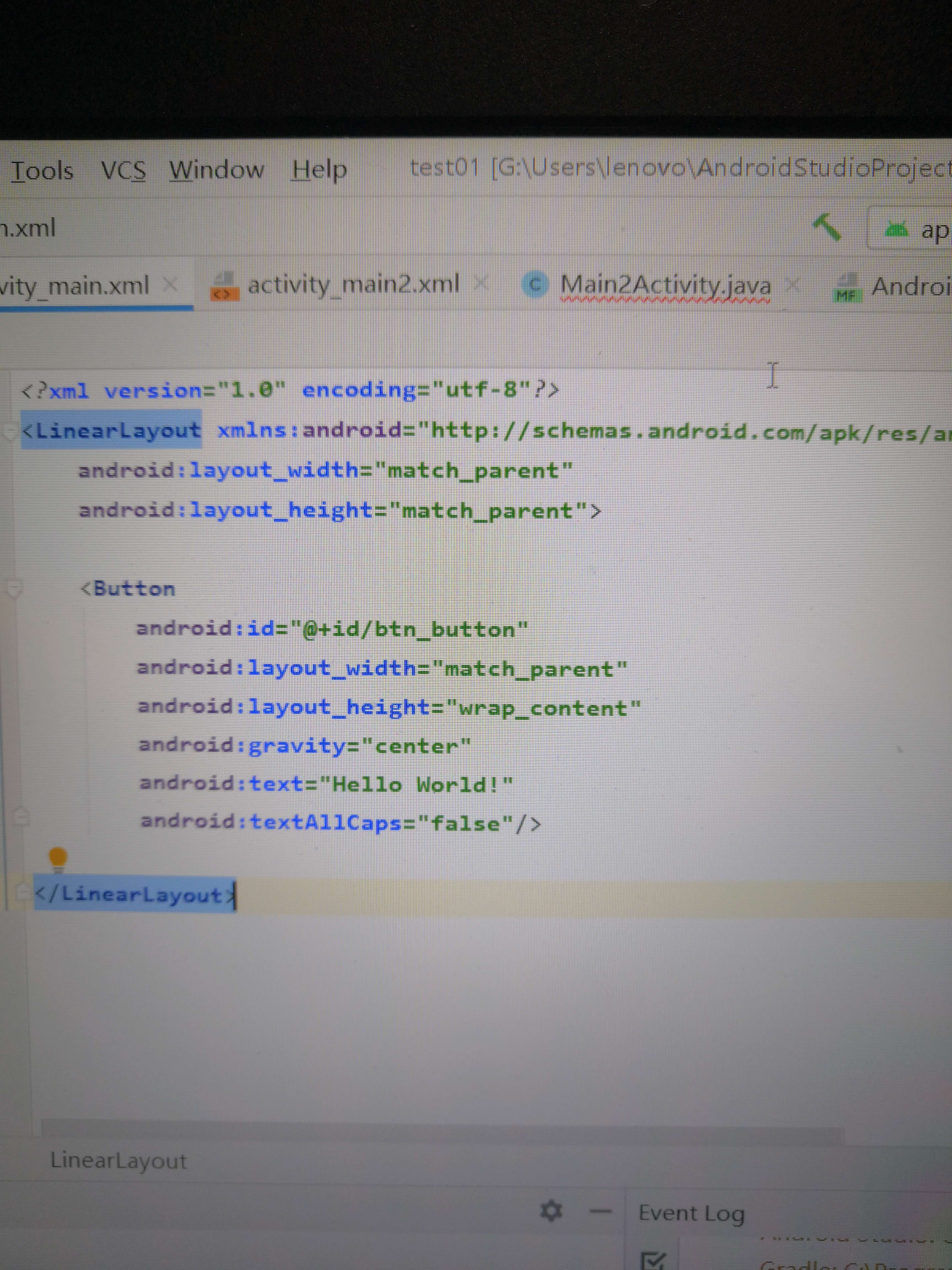This screenshot has height=1270, width=952.
Task: Collapse the Button tag fold marker
Action: [13, 588]
